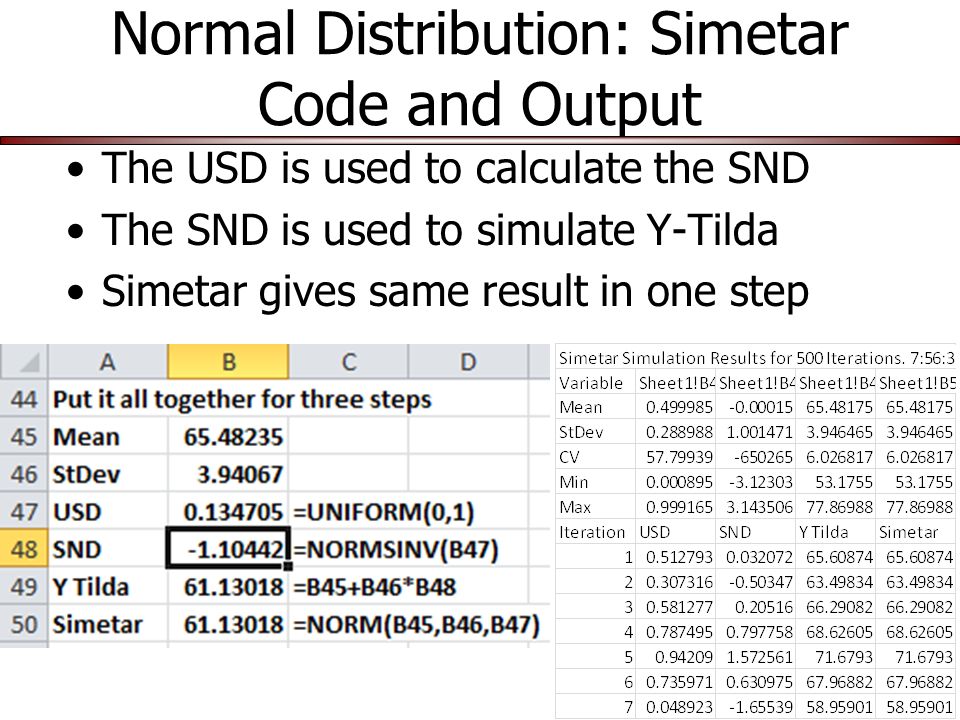This screenshot has height=720, width=960.
Task: Click the Mean label in row 45
Action: [86, 437]
